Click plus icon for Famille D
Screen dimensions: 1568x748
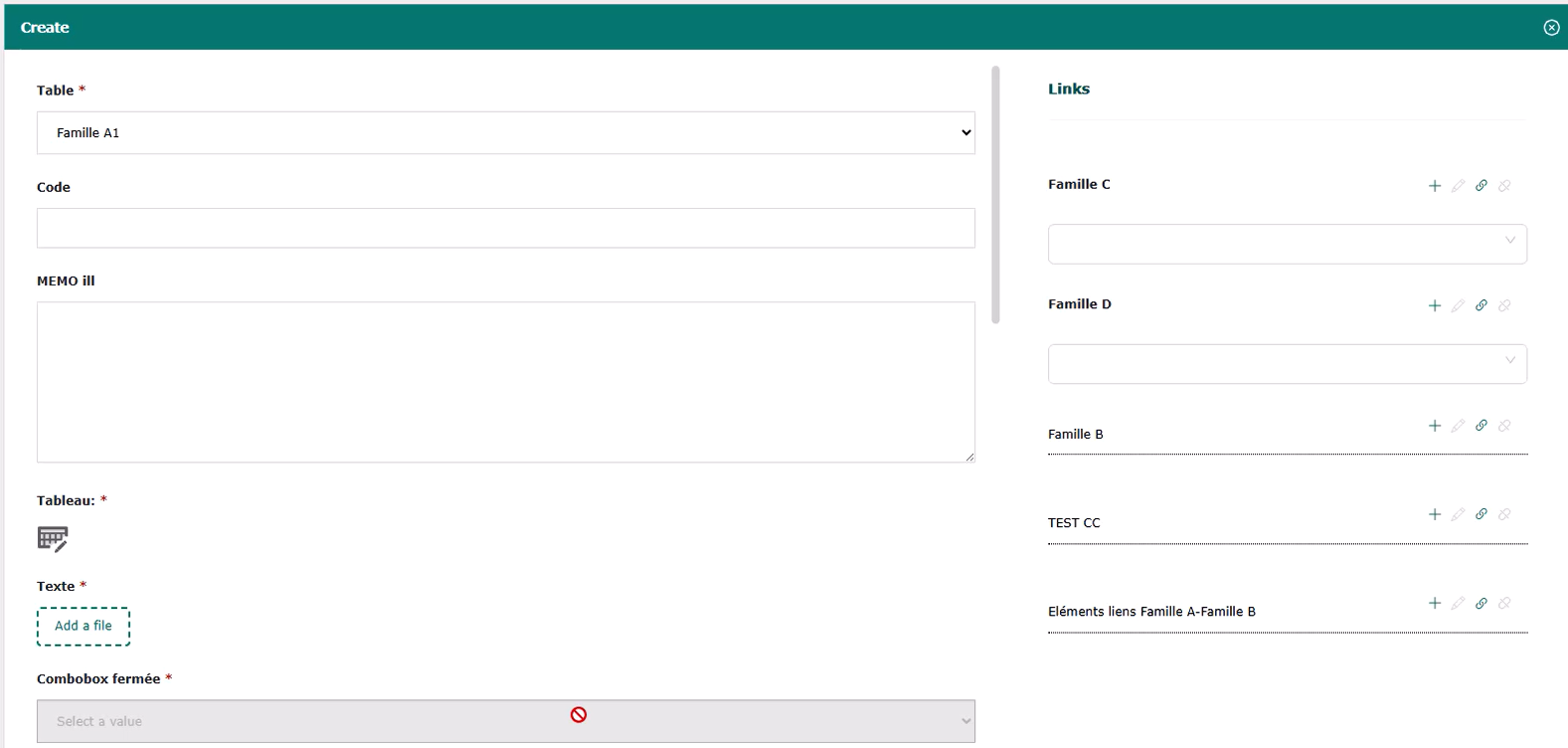click(1434, 306)
